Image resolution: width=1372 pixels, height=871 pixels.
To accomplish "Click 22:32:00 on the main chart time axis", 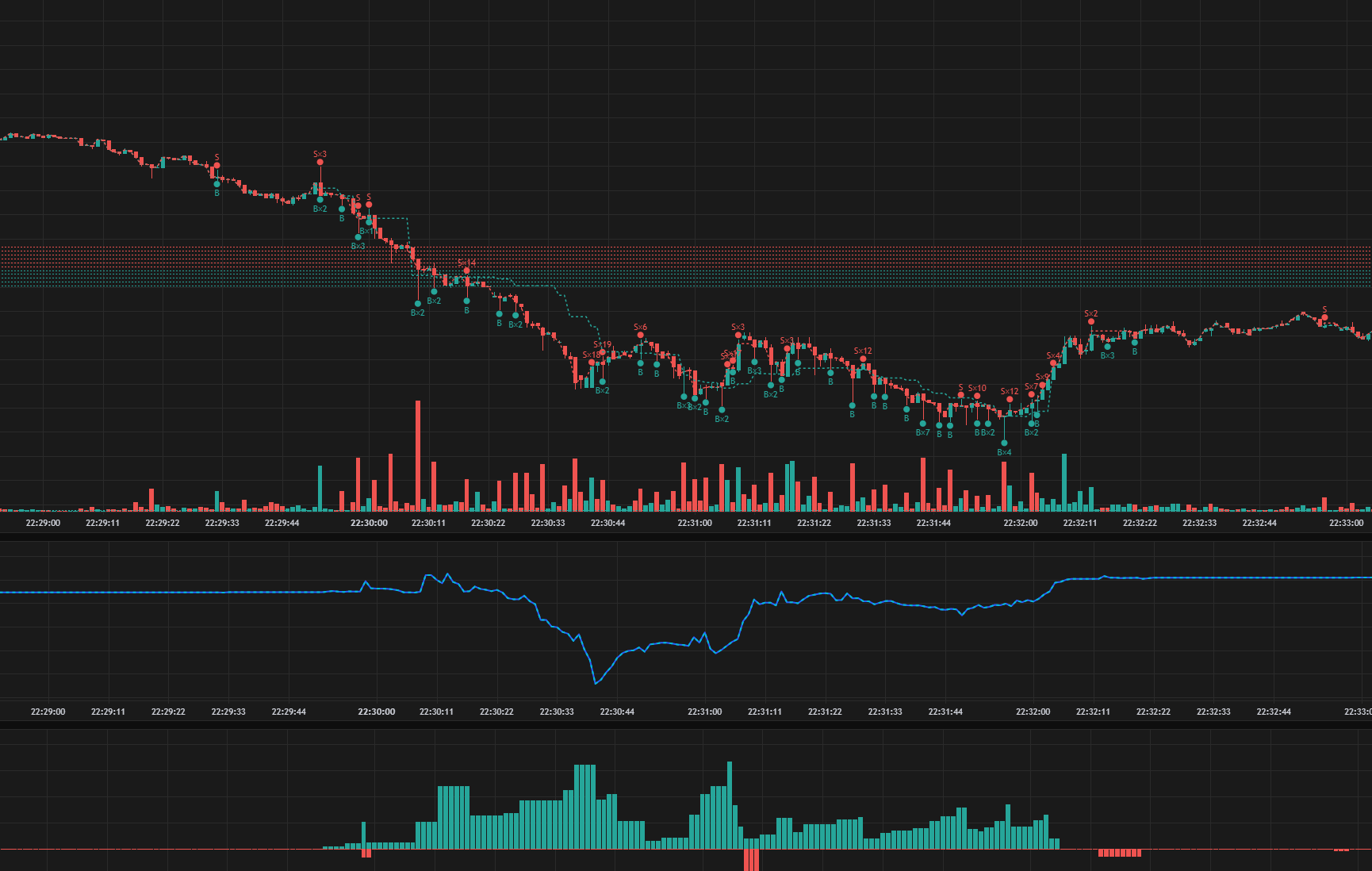I will click(x=1020, y=523).
